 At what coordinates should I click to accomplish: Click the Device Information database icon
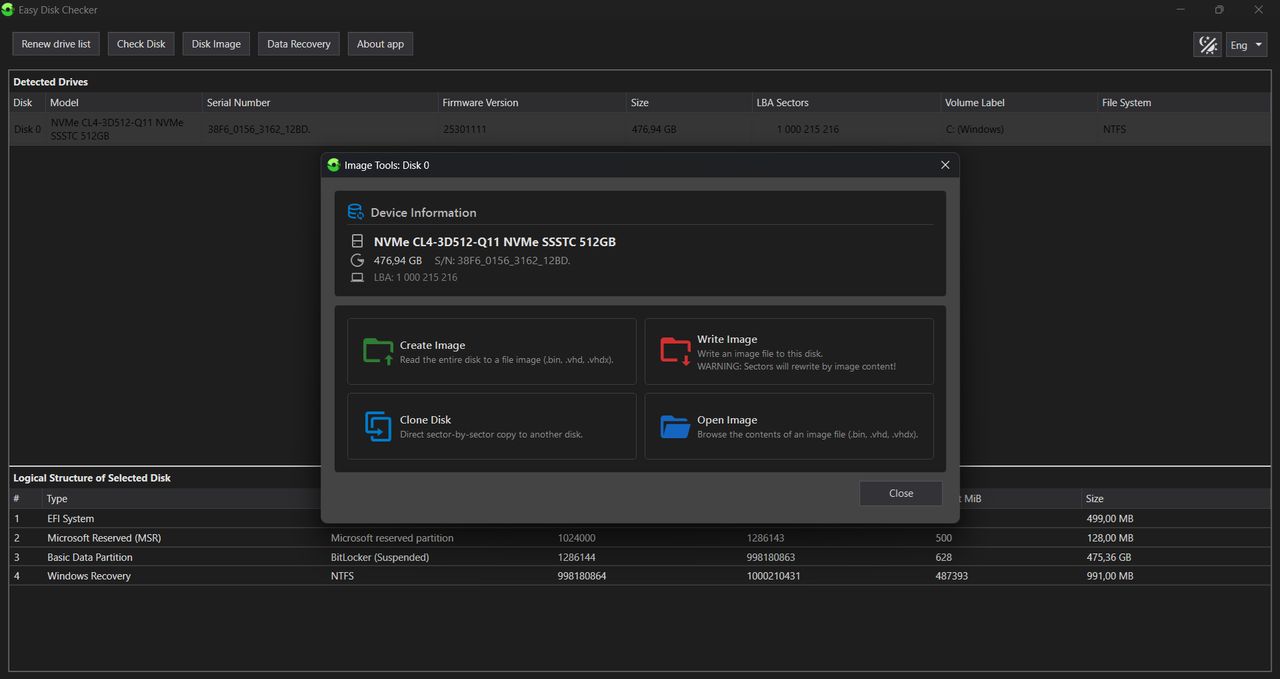355,212
